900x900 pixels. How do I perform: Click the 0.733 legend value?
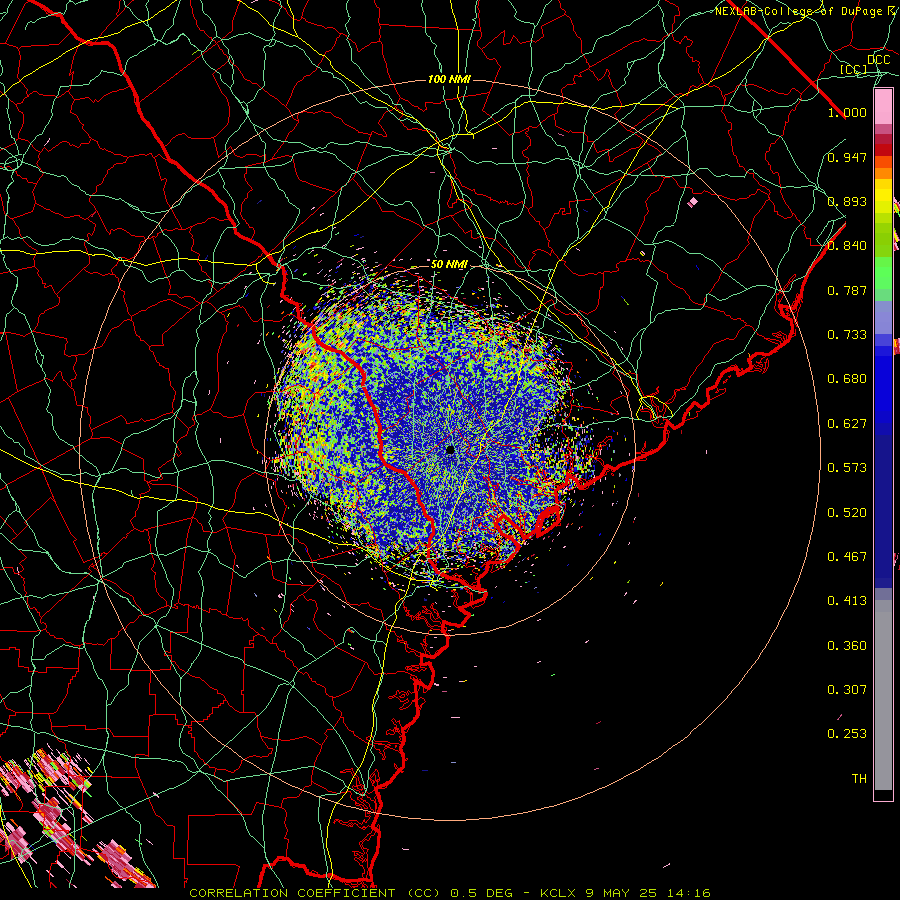(x=847, y=335)
